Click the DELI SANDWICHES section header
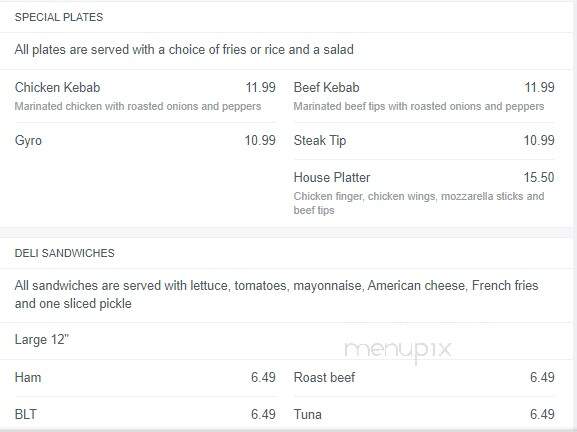 point(65,253)
